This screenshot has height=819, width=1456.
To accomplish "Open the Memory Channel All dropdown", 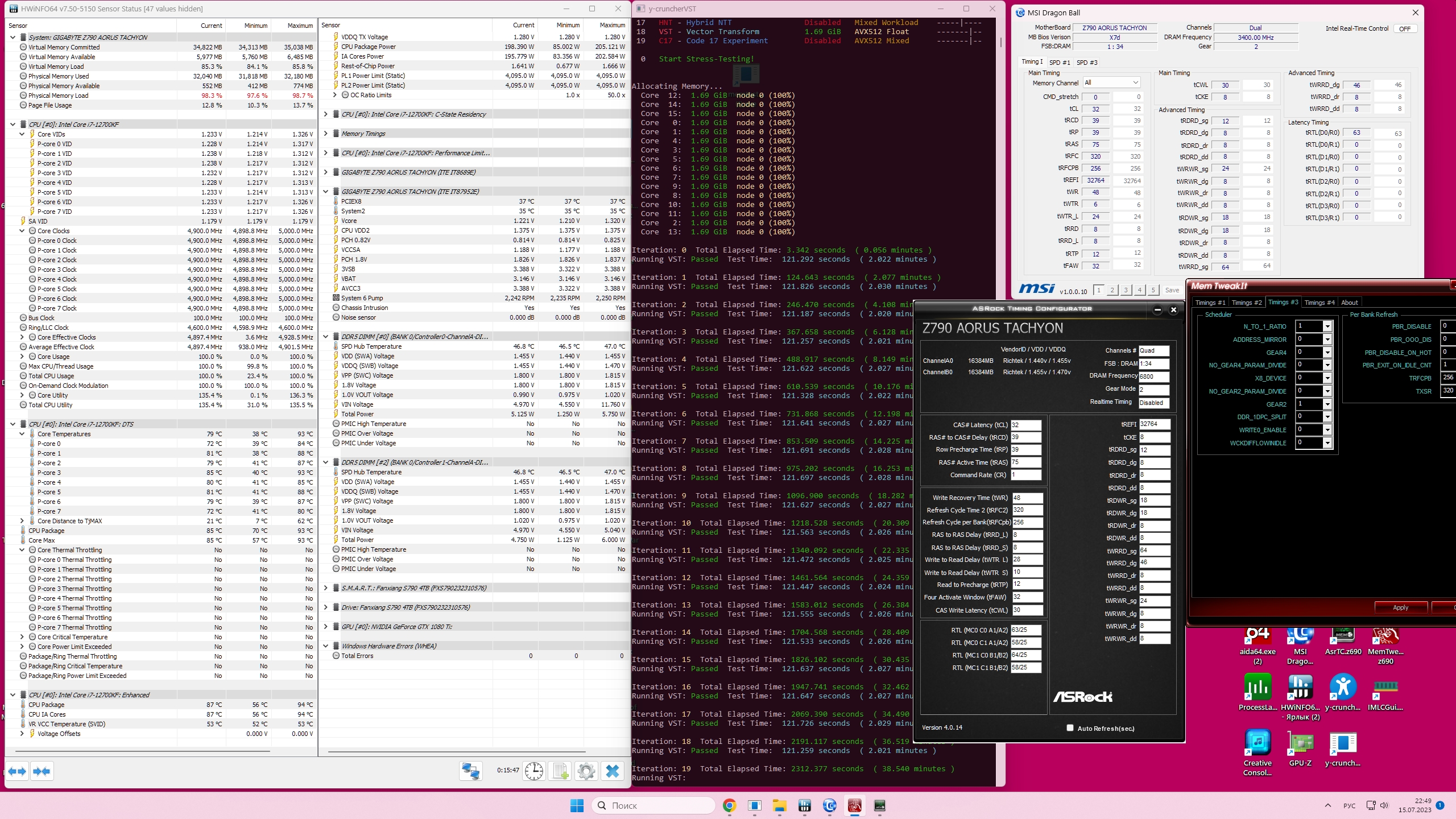I will point(1111,82).
